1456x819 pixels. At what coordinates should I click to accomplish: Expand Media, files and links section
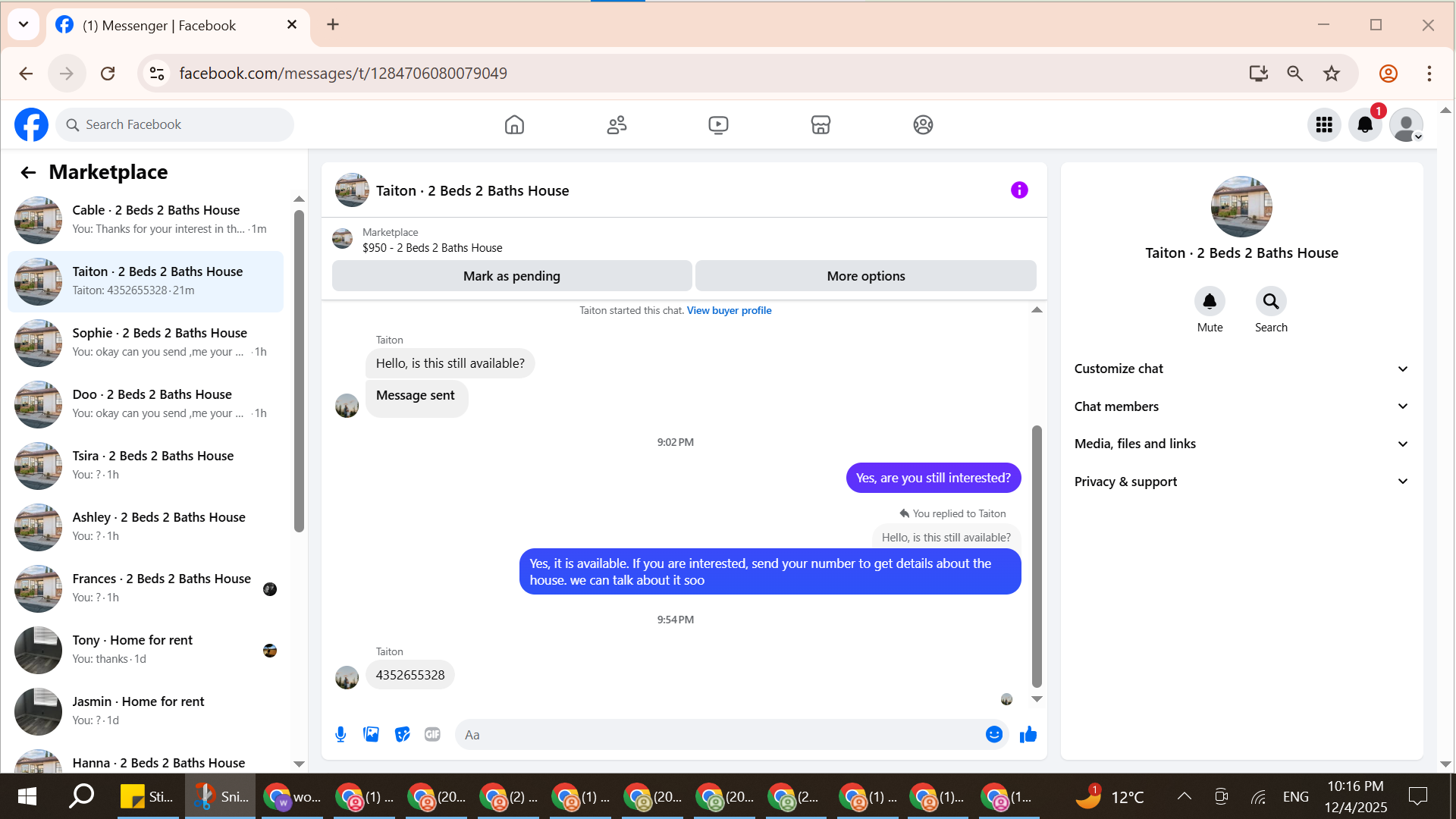point(1241,444)
